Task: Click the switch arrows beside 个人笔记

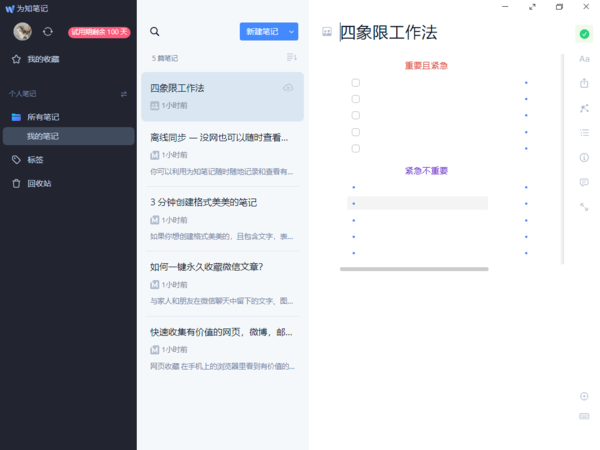Action: (124, 94)
